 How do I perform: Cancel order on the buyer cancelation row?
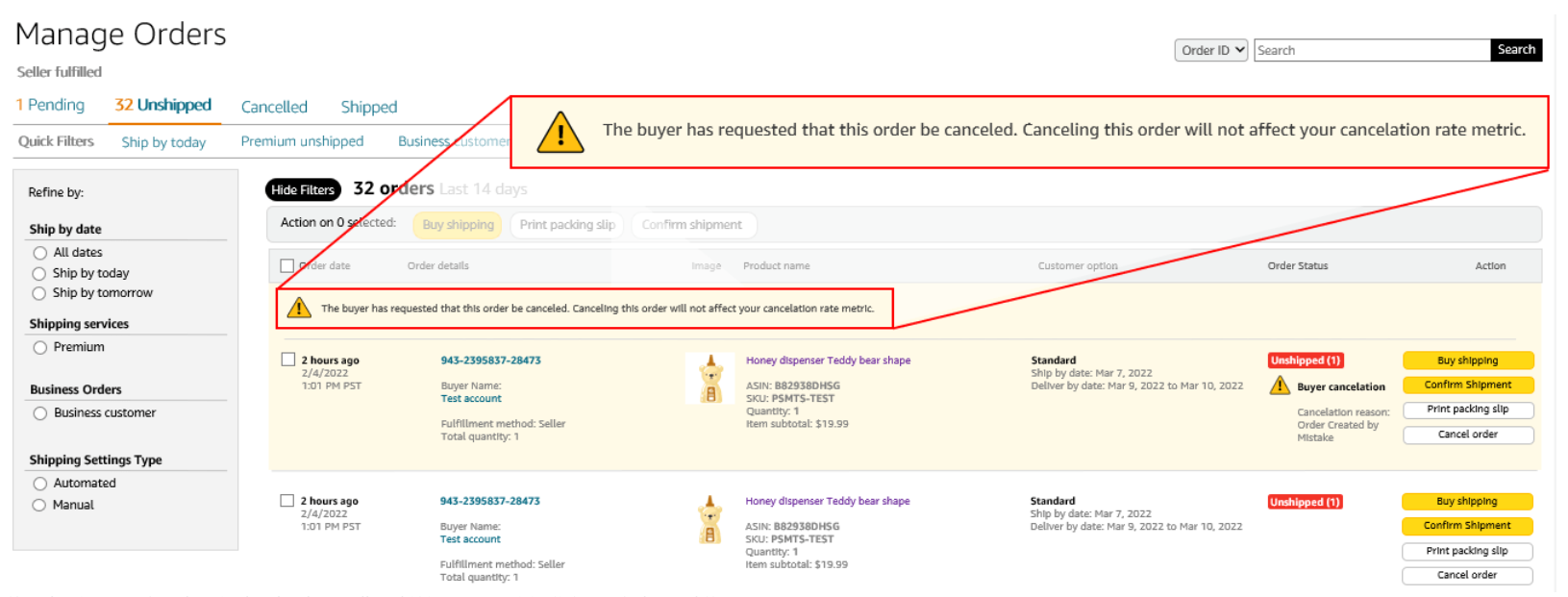pos(1468,435)
